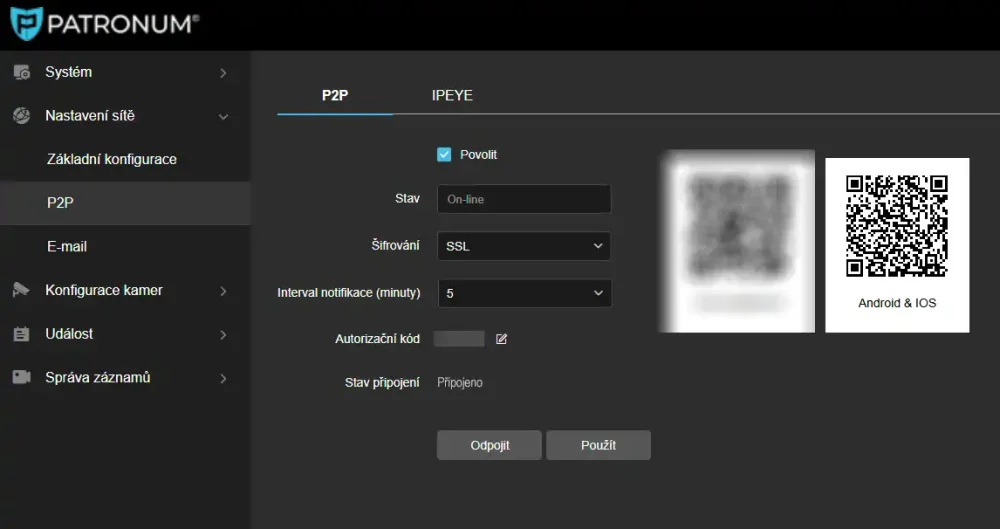Edit the Autorizační kód with pencil icon
This screenshot has width=1000, height=529.
[501, 339]
